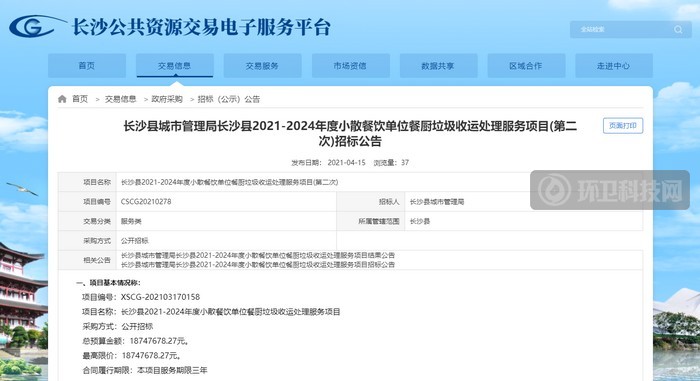The width and height of the screenshot is (700, 381).
Task: Open the 首页 navigation tab
Action: 87,66
